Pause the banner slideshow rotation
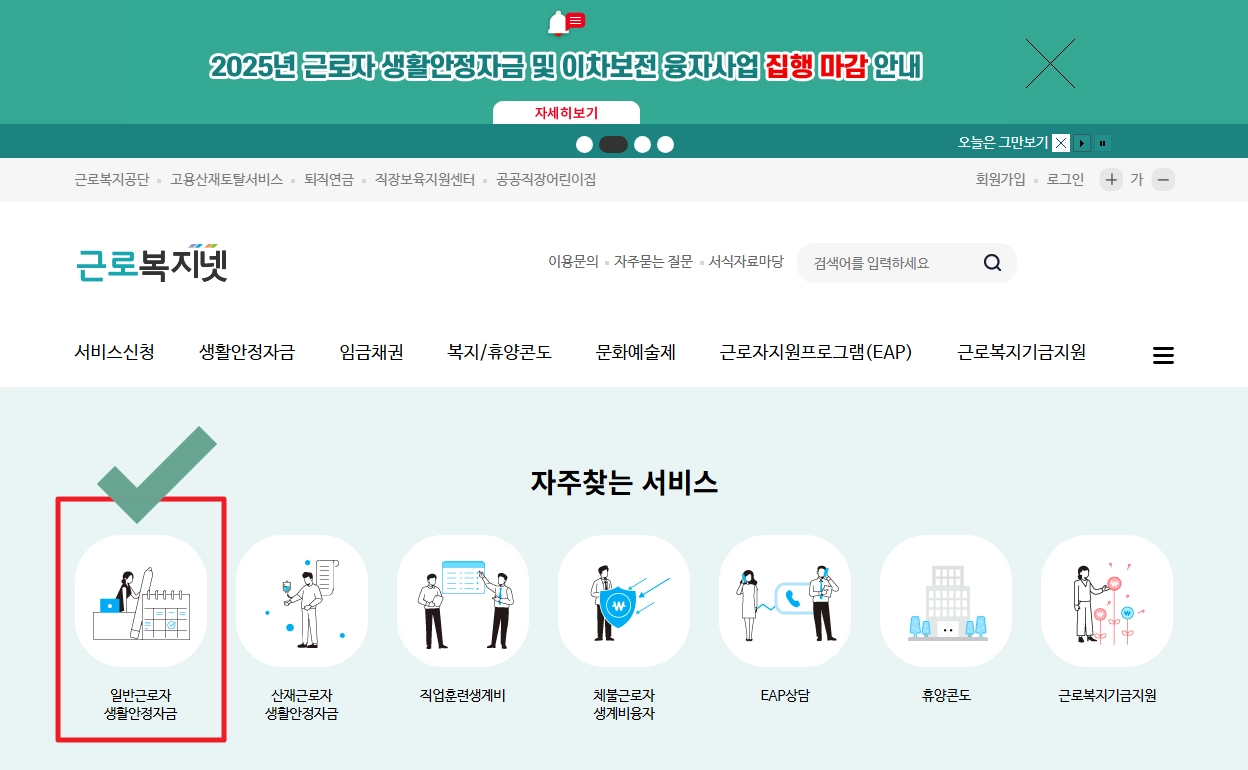 [x=1103, y=143]
